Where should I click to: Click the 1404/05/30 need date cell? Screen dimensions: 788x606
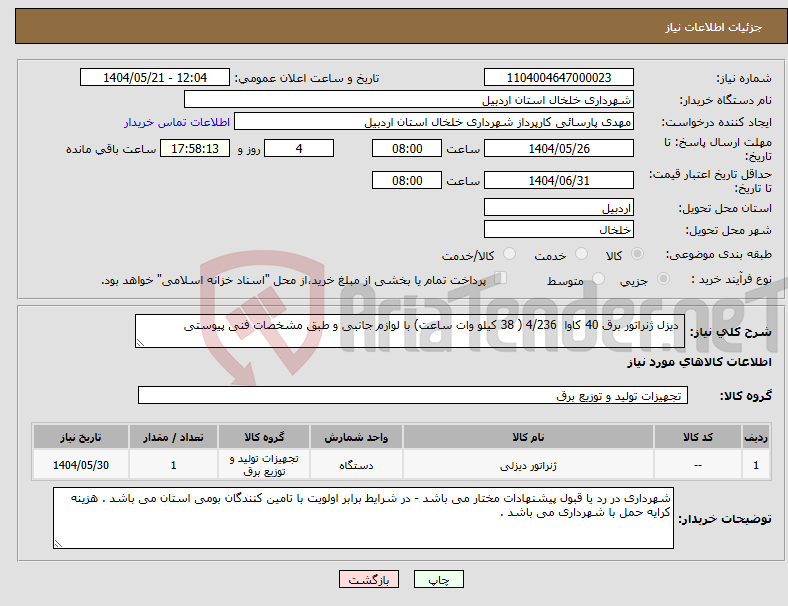point(81,465)
